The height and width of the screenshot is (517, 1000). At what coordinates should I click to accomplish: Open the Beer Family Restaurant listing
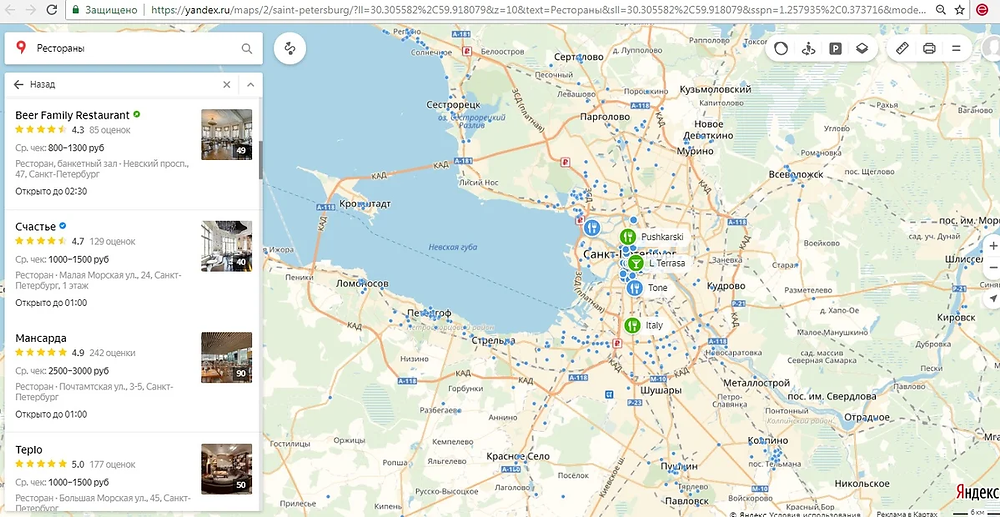[x=73, y=115]
